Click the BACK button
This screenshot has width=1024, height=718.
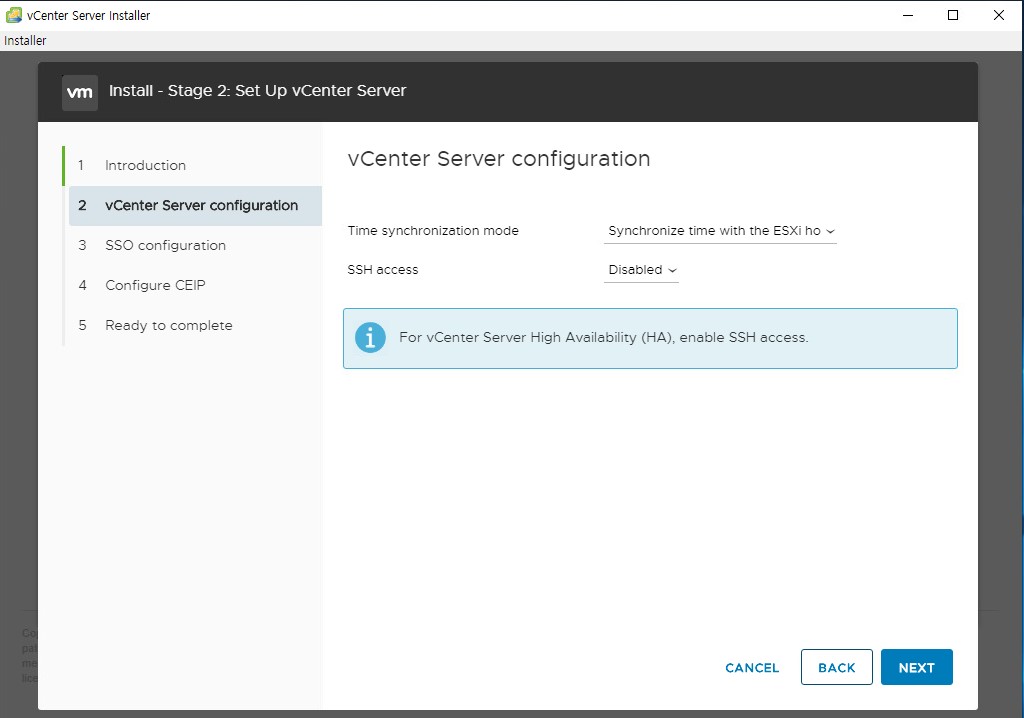click(x=837, y=667)
